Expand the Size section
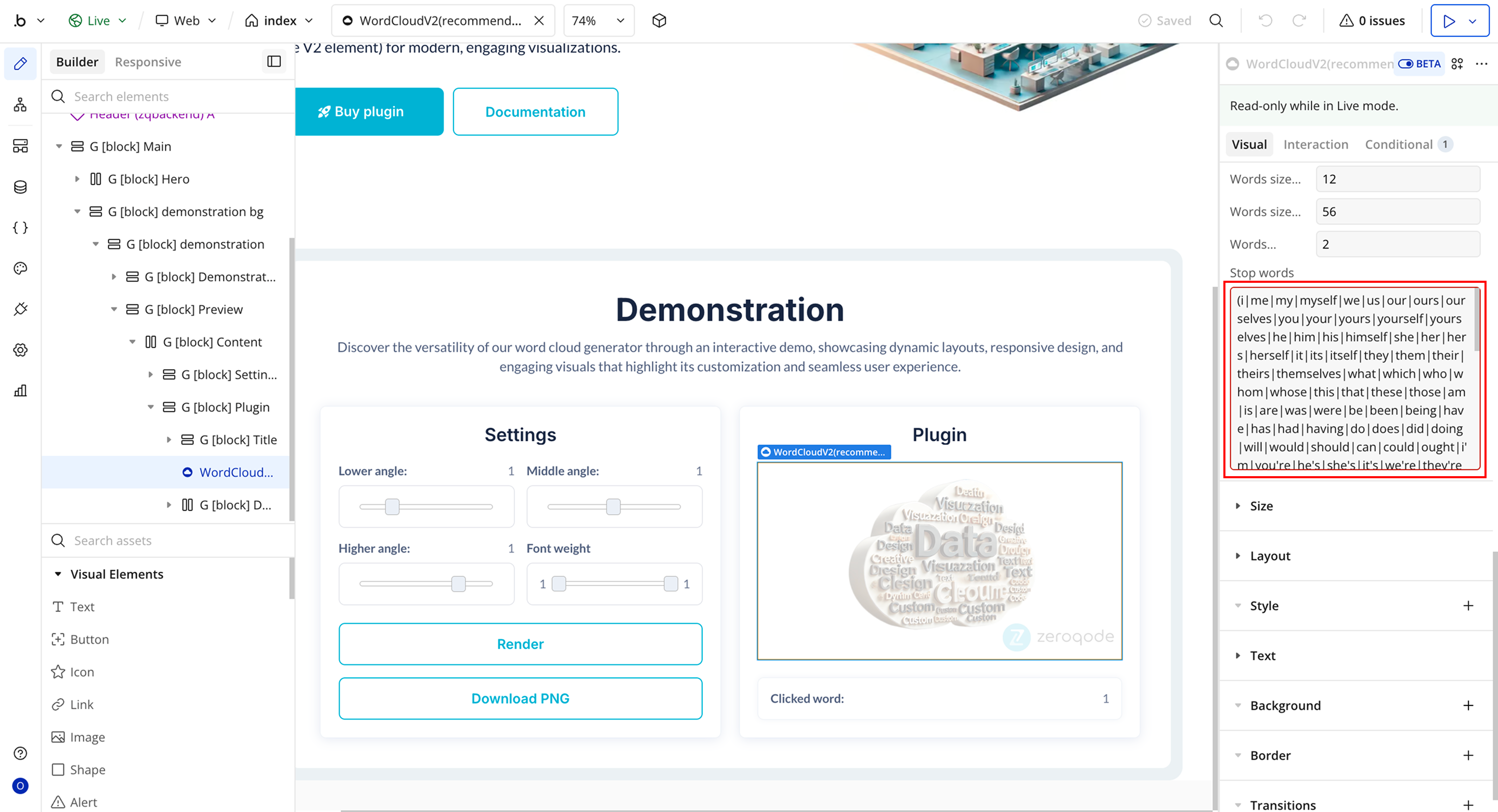Viewport: 1498px width, 812px height. 1261,506
